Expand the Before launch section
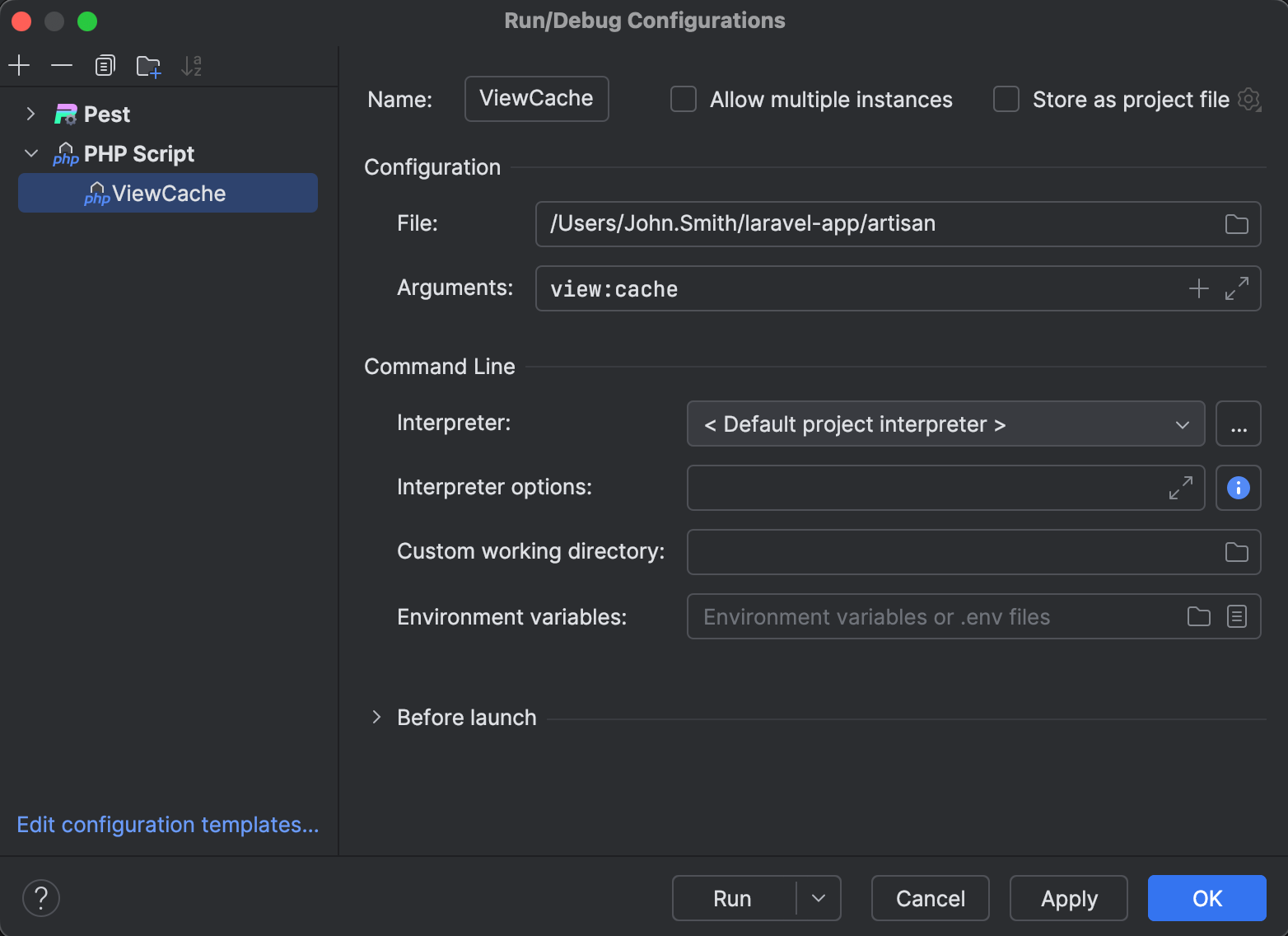The image size is (1288, 936). [376, 717]
